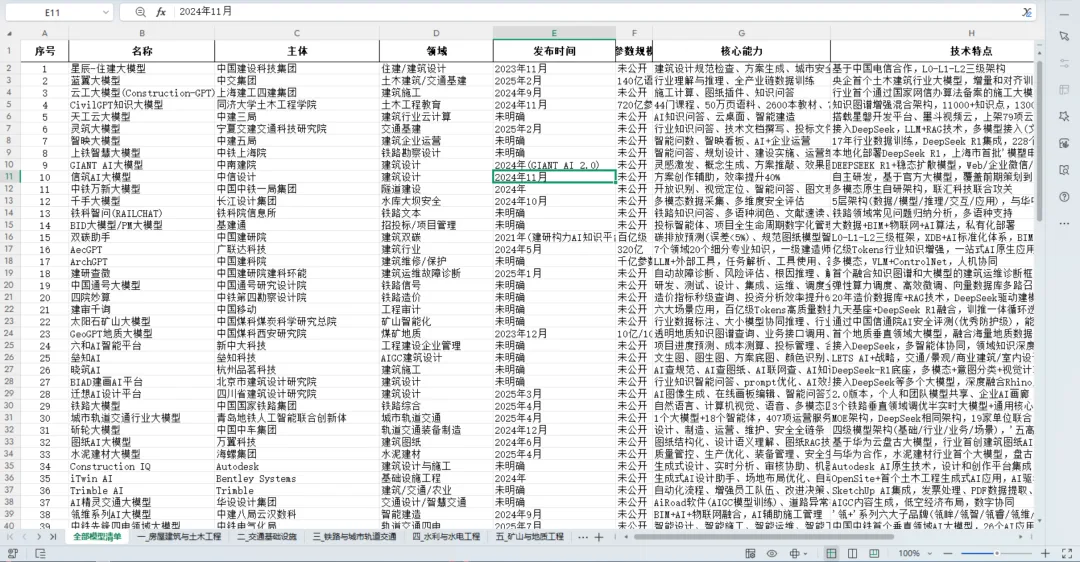The image size is (1080, 562).
Task: Show more sidebar tools via three dots
Action: pos(1064,223)
